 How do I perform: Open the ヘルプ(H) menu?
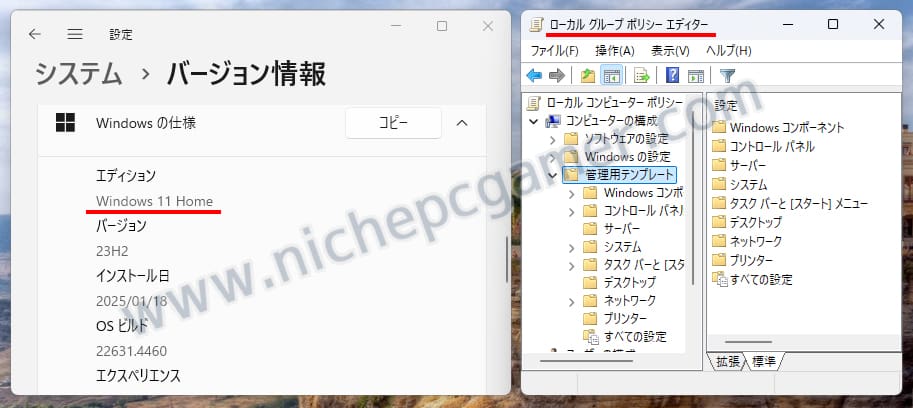[x=729, y=51]
